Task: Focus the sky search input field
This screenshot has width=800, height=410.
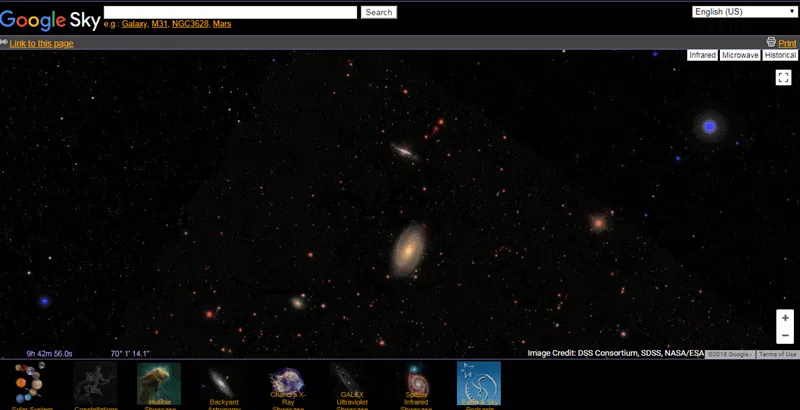Action: click(x=230, y=12)
